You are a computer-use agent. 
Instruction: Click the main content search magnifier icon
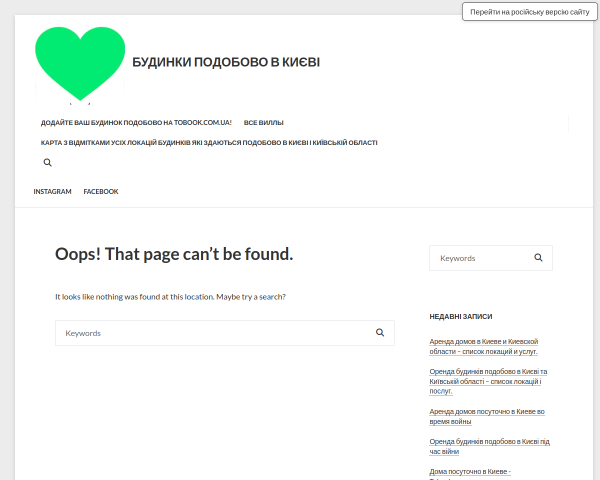click(380, 332)
